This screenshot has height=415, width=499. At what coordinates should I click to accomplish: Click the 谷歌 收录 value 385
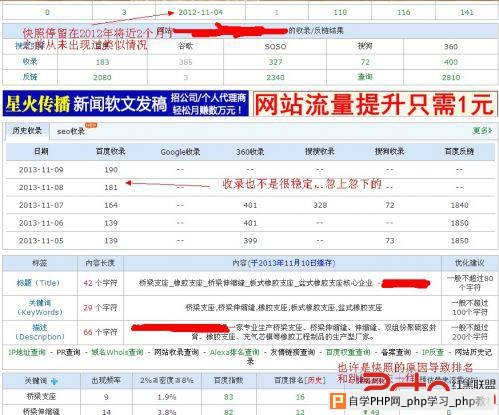(185, 62)
